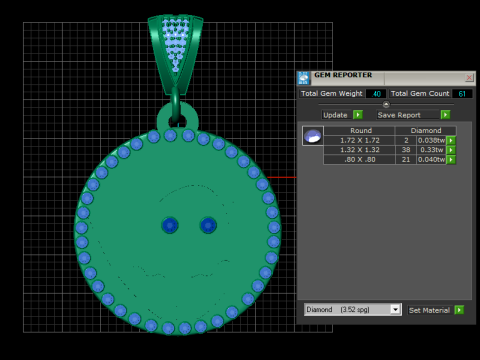480x360 pixels.
Task: Click green arrow next to Update
Action: click(358, 115)
